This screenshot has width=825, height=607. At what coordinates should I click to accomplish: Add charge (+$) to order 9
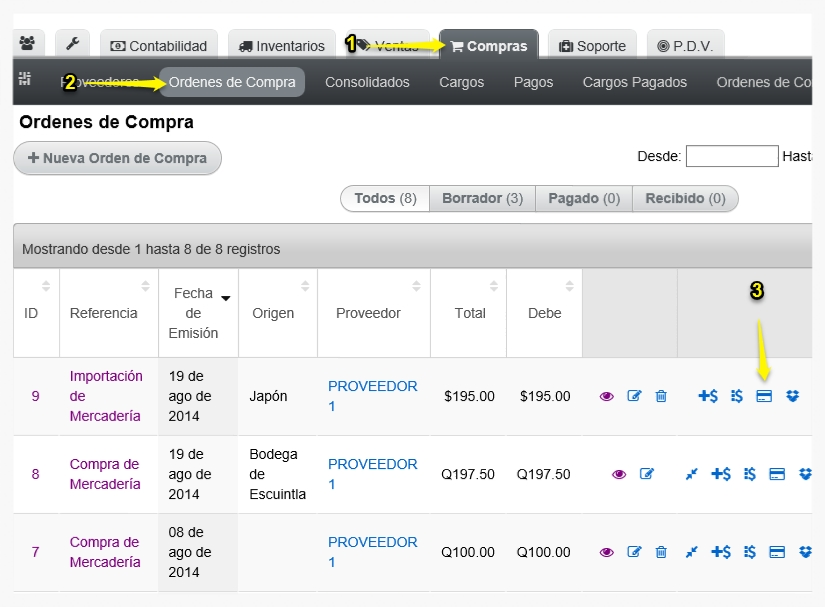(708, 396)
